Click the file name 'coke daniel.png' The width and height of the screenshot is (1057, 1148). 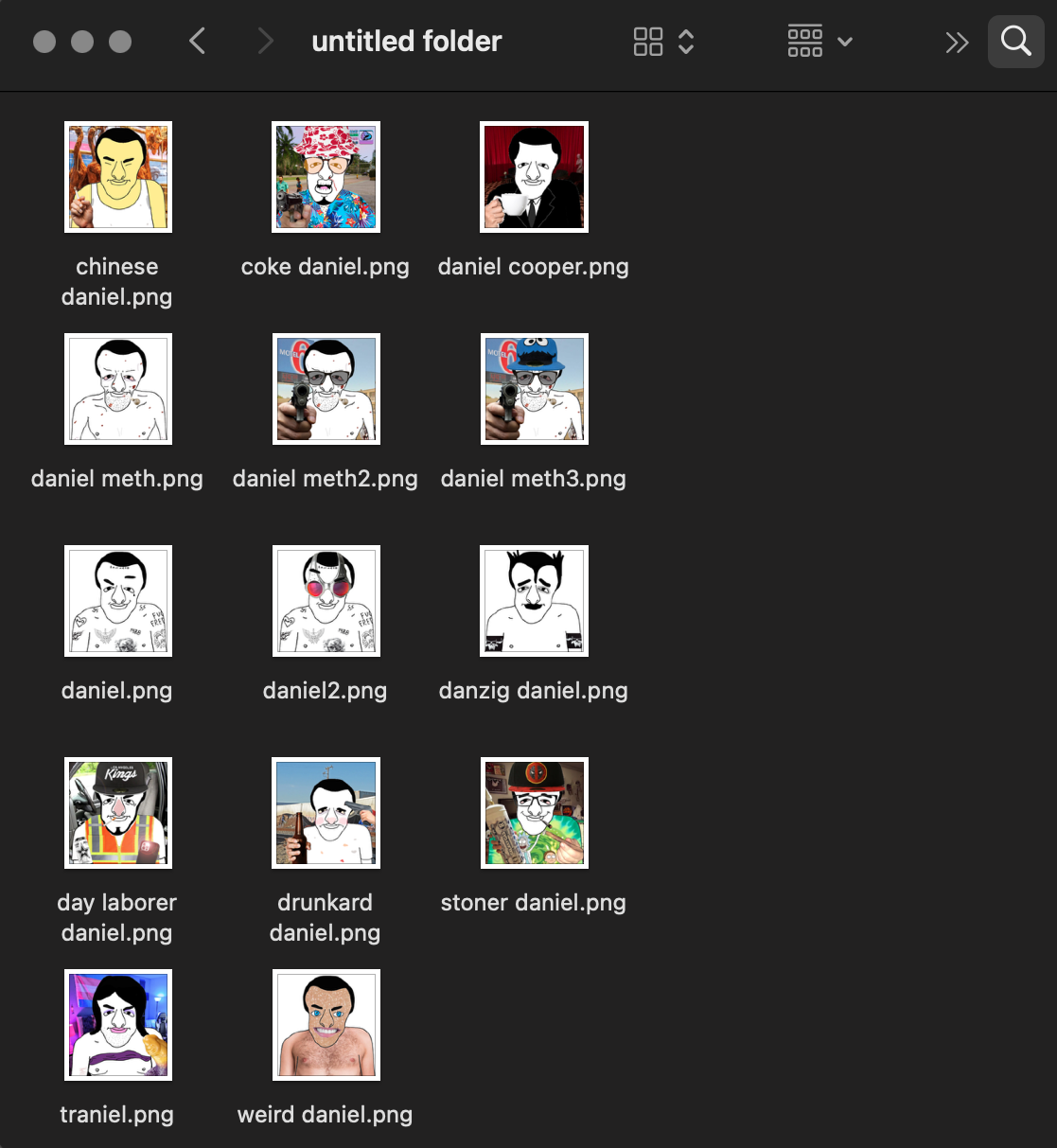point(326,267)
